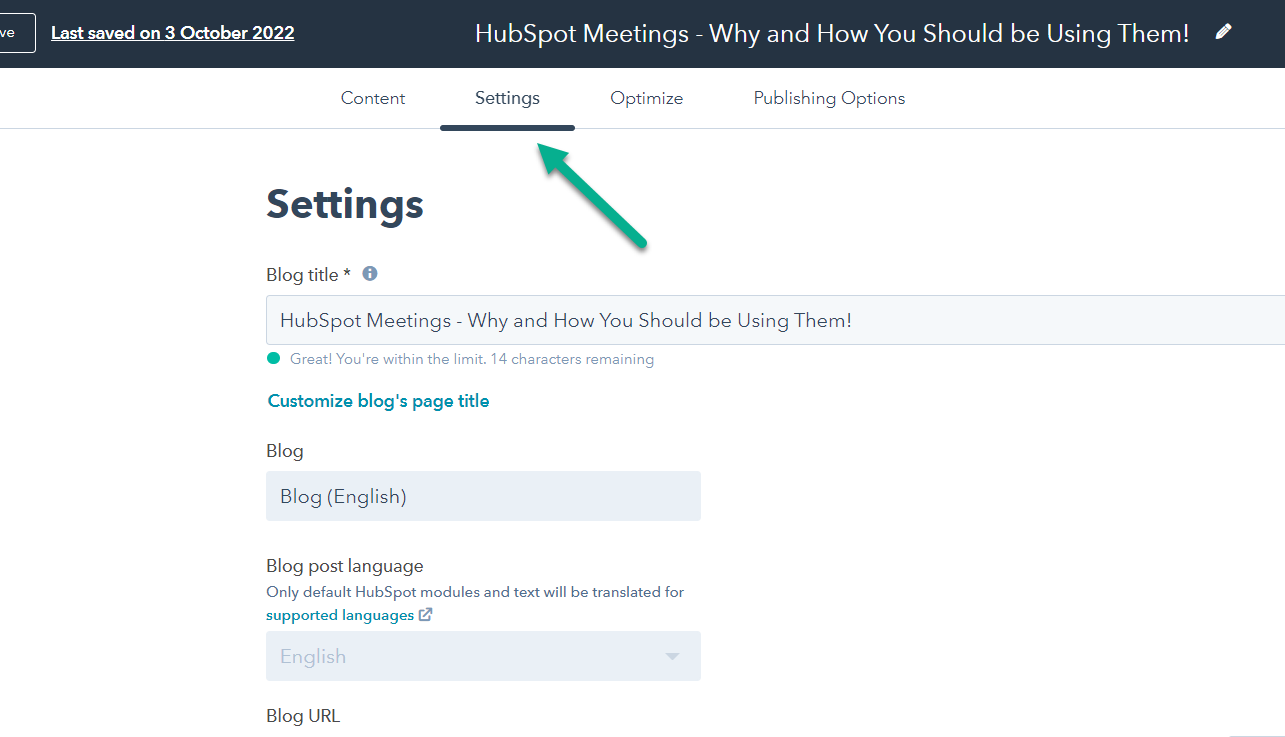
Task: Switch to the Content tab
Action: [373, 98]
